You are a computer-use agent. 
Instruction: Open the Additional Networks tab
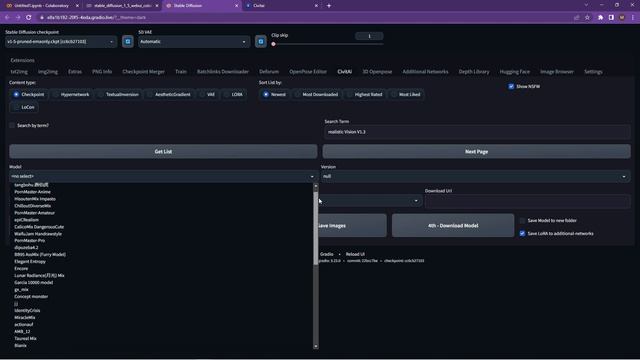[425, 71]
